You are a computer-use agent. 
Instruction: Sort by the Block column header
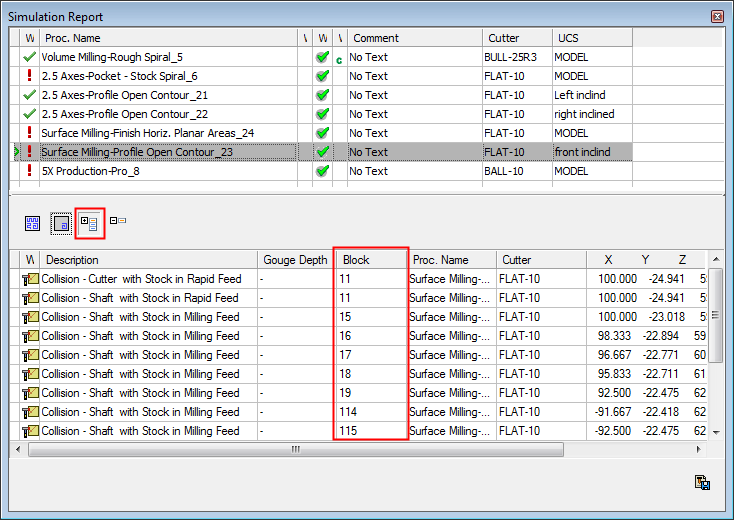[370, 260]
